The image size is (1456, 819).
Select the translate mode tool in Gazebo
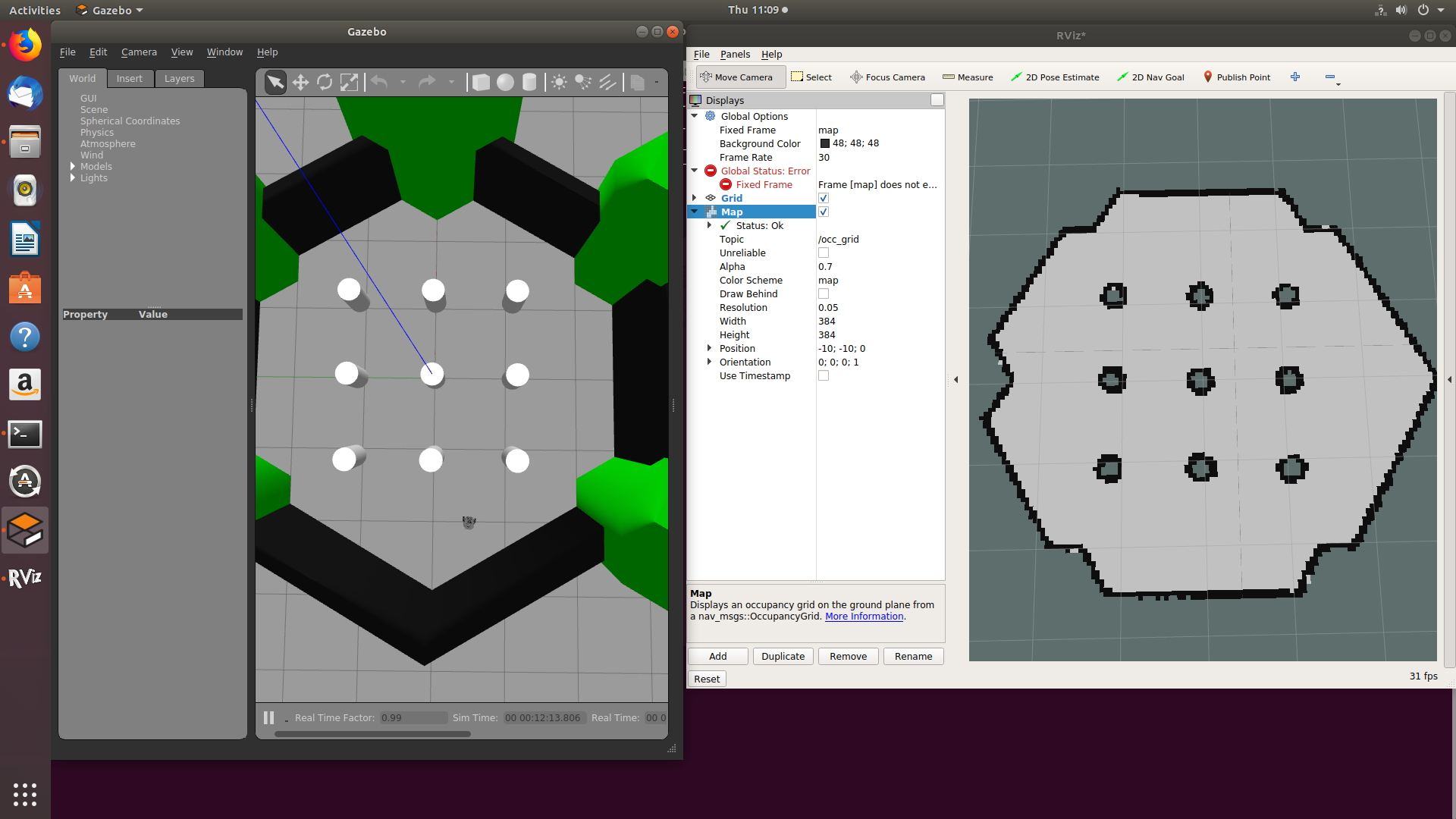point(300,82)
